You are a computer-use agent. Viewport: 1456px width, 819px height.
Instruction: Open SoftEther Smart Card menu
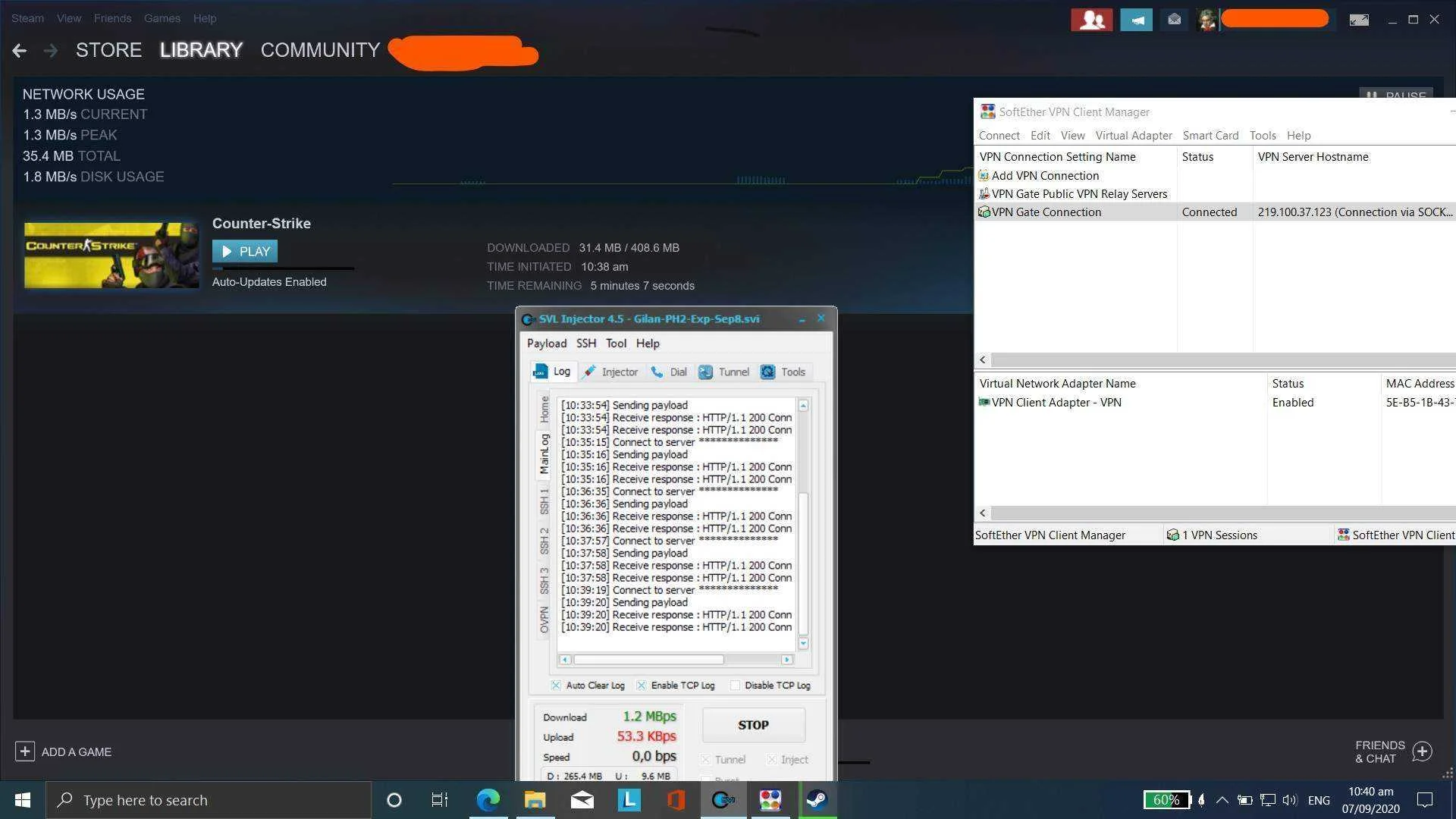click(1210, 136)
